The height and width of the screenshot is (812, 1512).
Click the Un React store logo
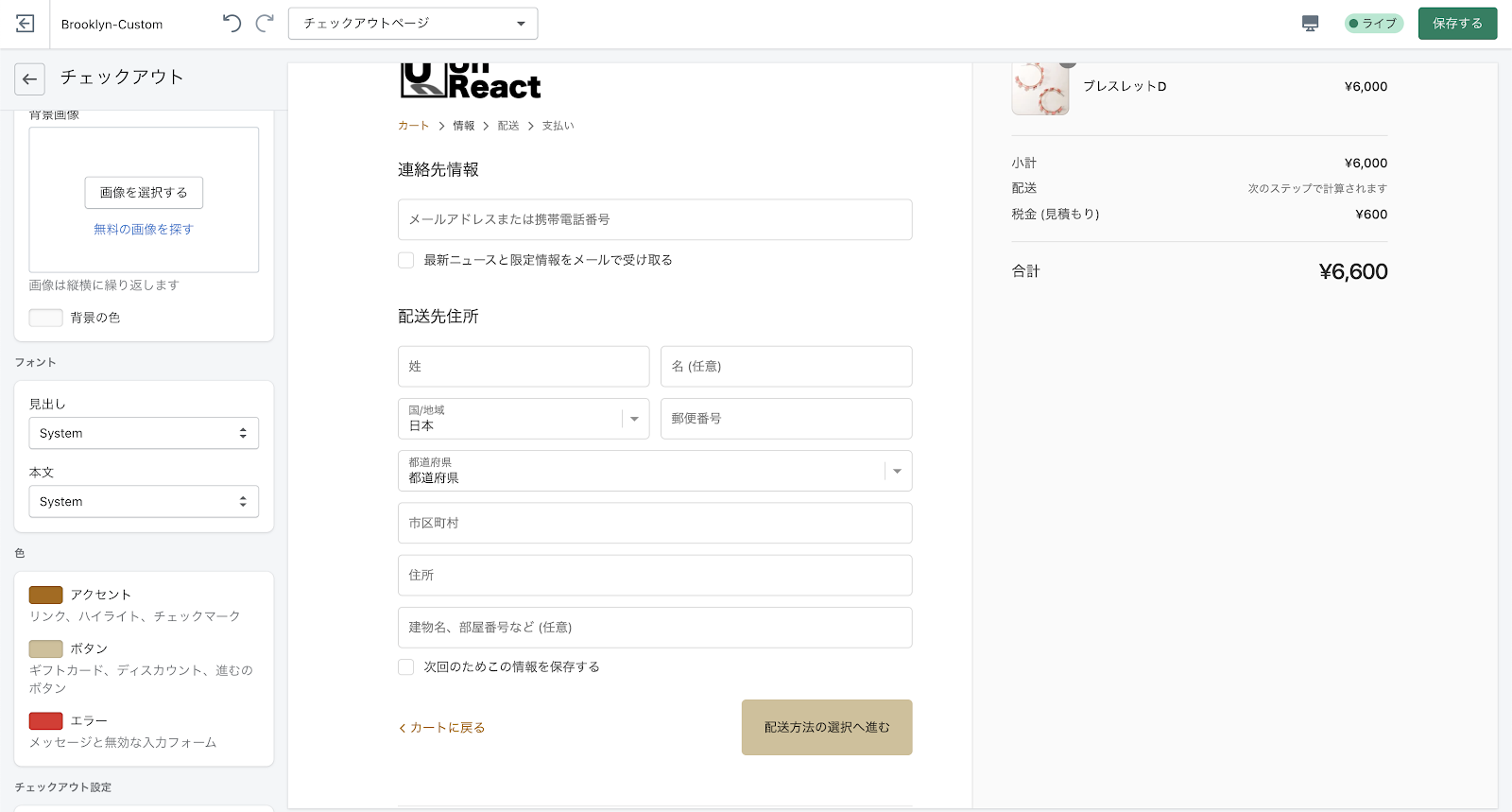[470, 81]
